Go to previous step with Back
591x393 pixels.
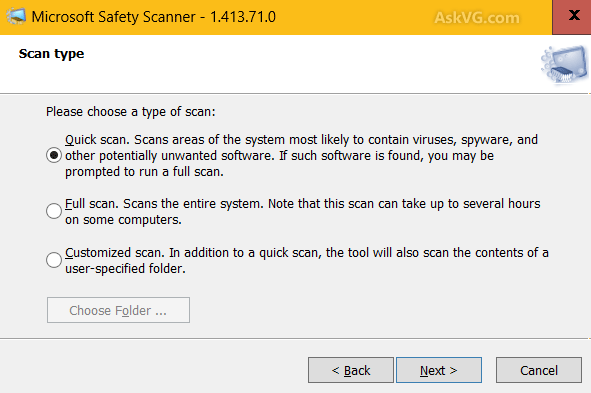coord(351,370)
